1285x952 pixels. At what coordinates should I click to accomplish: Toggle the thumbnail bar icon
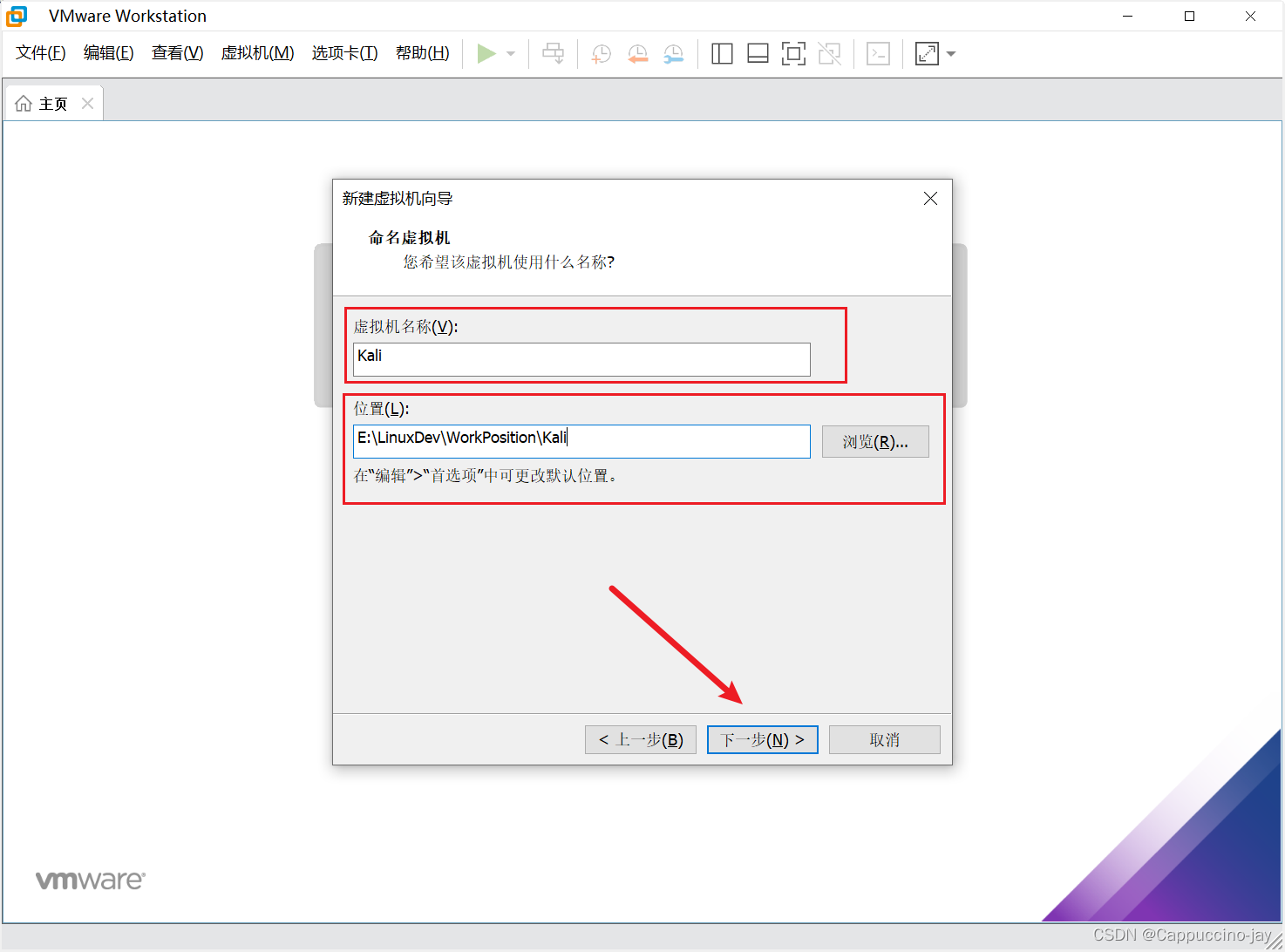pyautogui.click(x=758, y=54)
